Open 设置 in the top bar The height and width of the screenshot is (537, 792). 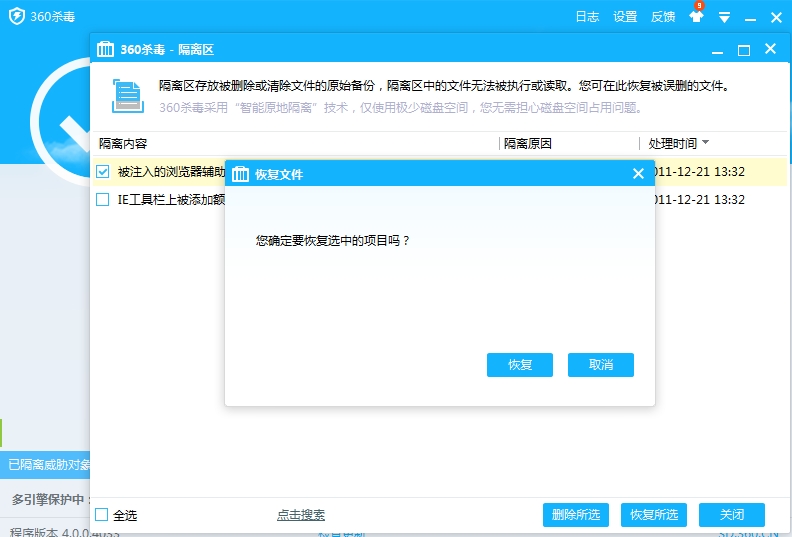(625, 17)
